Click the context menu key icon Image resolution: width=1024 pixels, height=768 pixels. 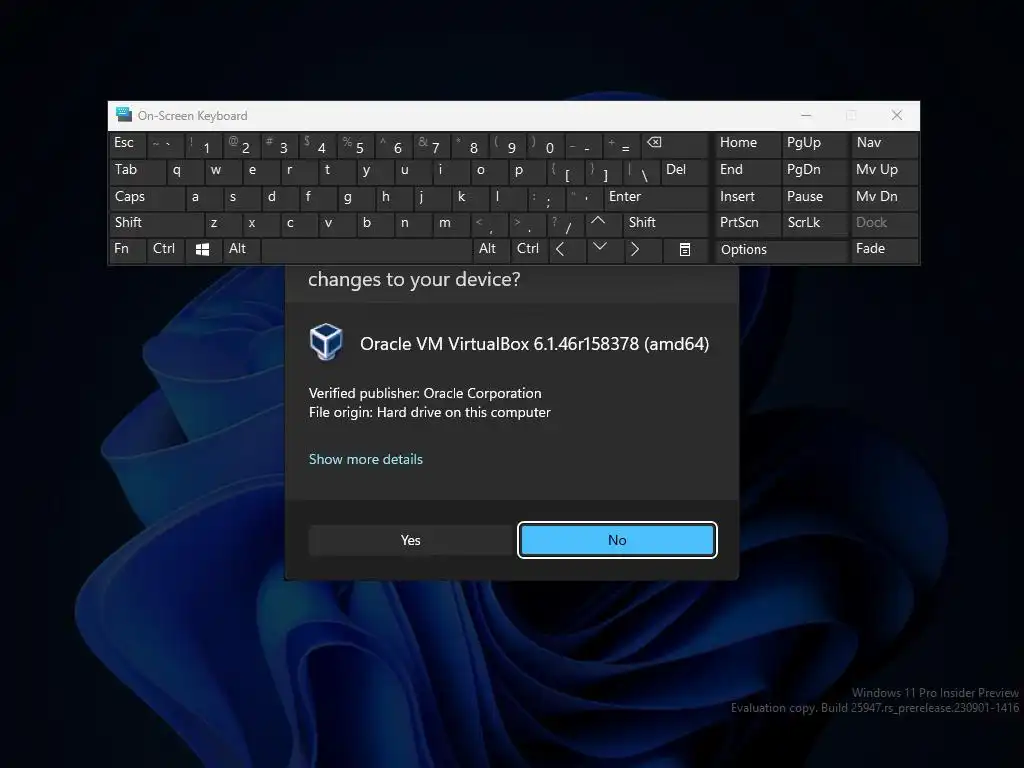pyautogui.click(x=684, y=249)
